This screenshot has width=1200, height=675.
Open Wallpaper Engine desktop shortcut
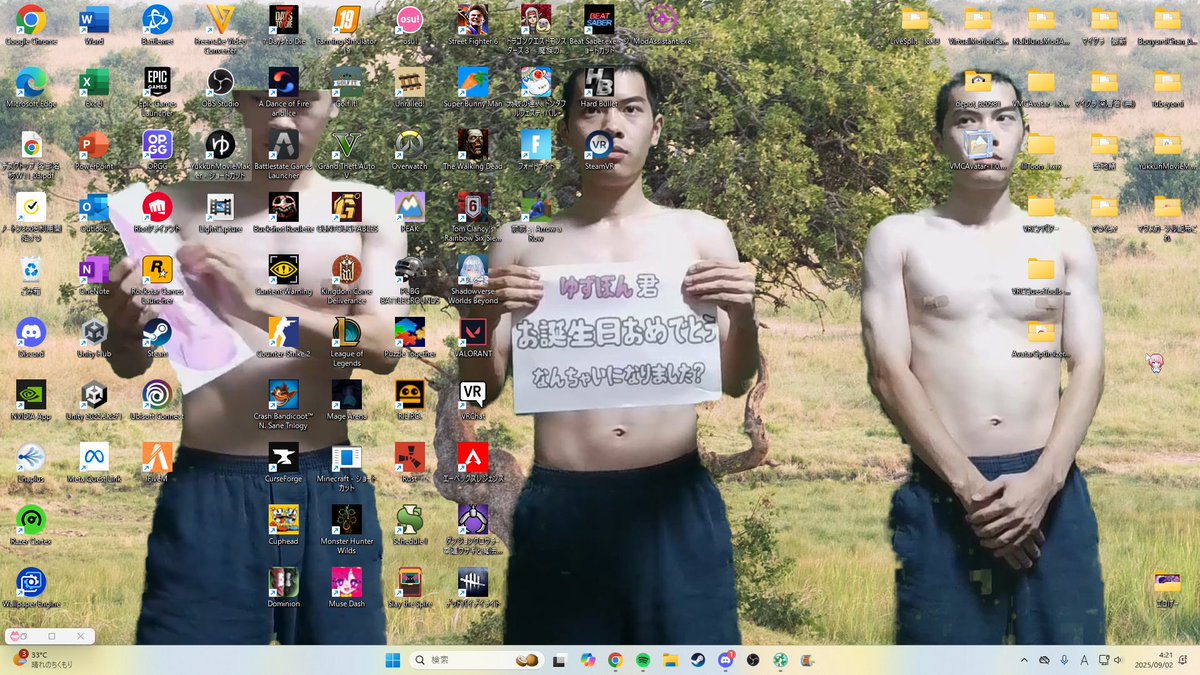pyautogui.click(x=31, y=587)
